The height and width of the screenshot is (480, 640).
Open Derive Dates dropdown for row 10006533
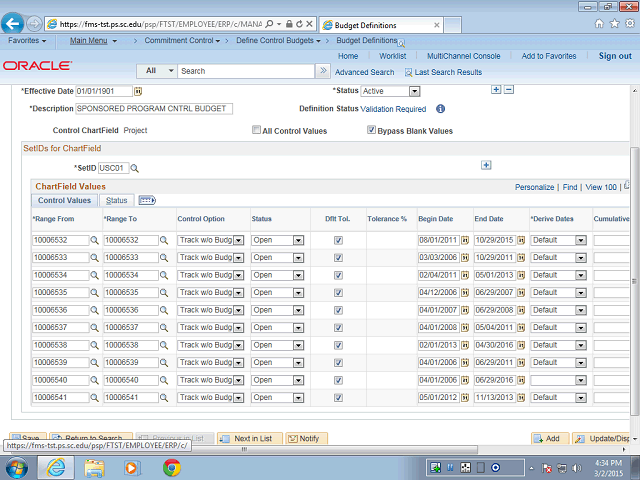click(x=580, y=258)
